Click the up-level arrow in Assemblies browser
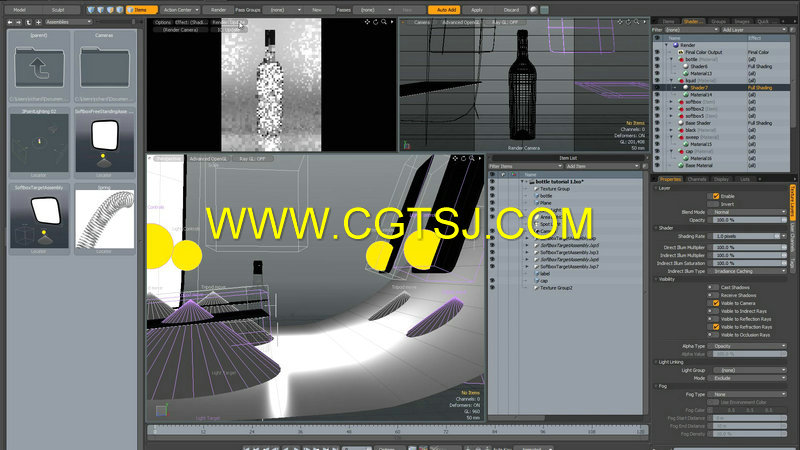Image resolution: width=800 pixels, height=450 pixels. (29, 22)
